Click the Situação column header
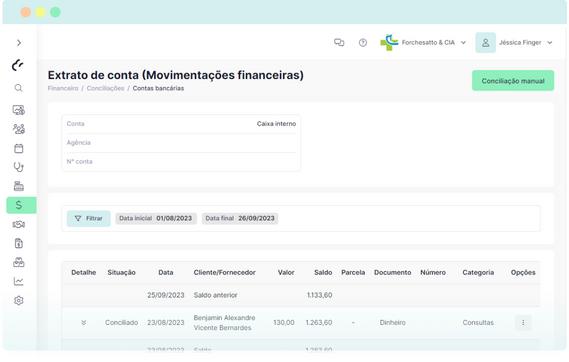The image size is (569, 362). 122,272
